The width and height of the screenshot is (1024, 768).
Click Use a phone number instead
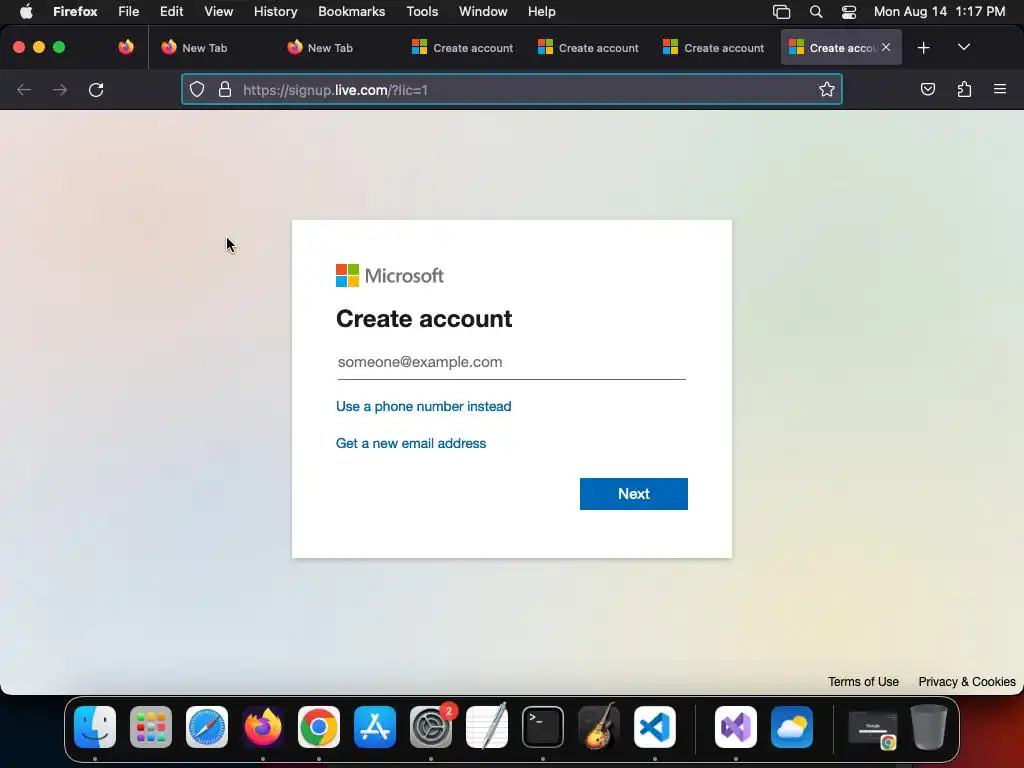[423, 406]
